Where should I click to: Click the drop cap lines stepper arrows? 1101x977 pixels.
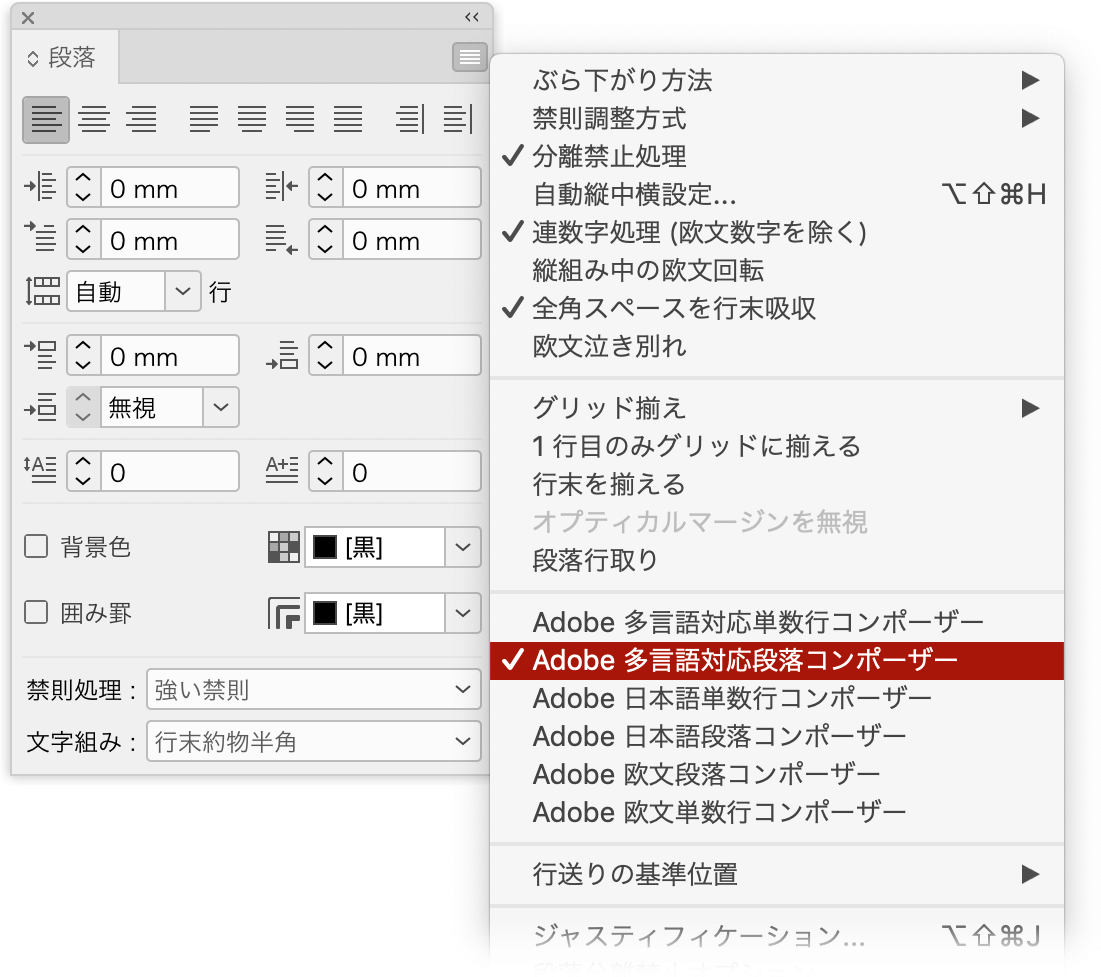(x=84, y=471)
